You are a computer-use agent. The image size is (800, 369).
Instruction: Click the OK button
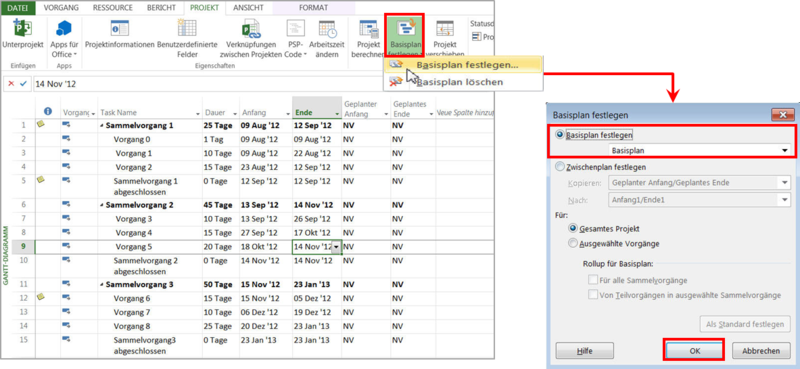pyautogui.click(x=694, y=351)
